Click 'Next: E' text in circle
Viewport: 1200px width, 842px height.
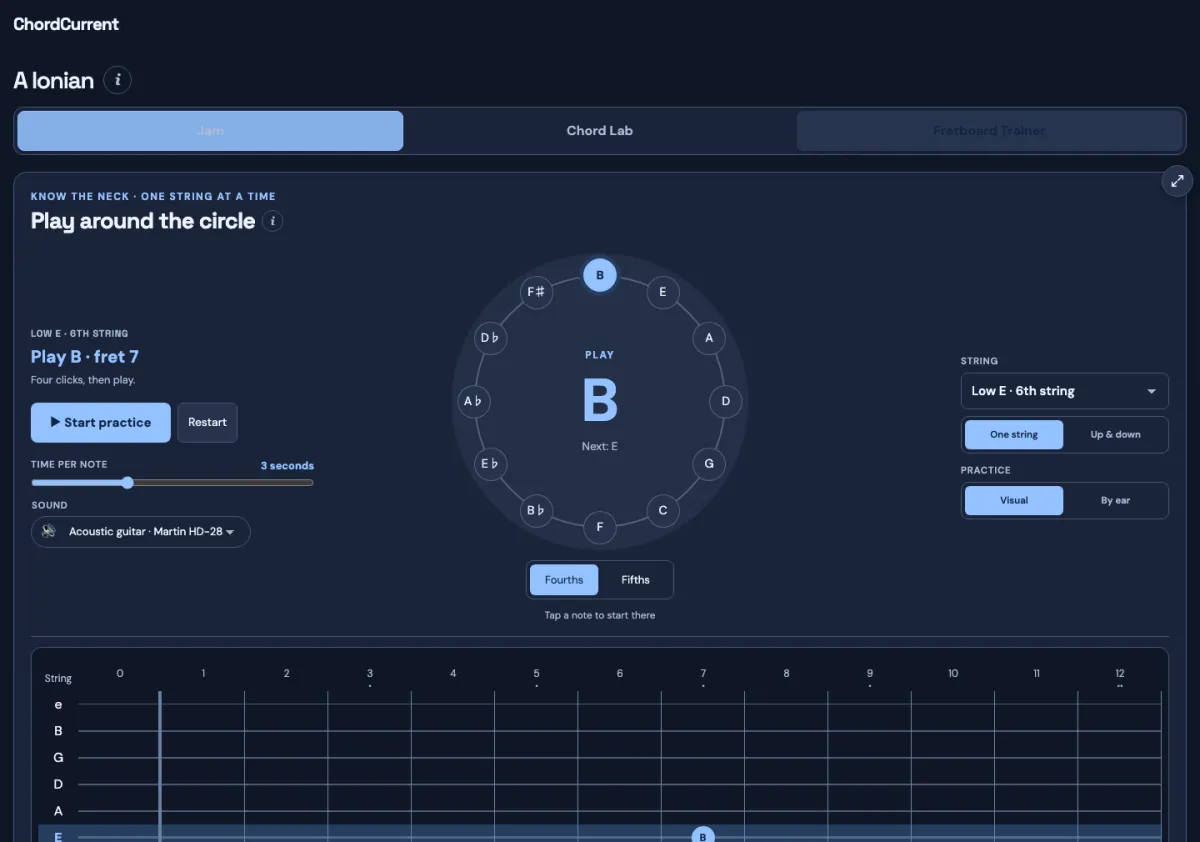(600, 446)
